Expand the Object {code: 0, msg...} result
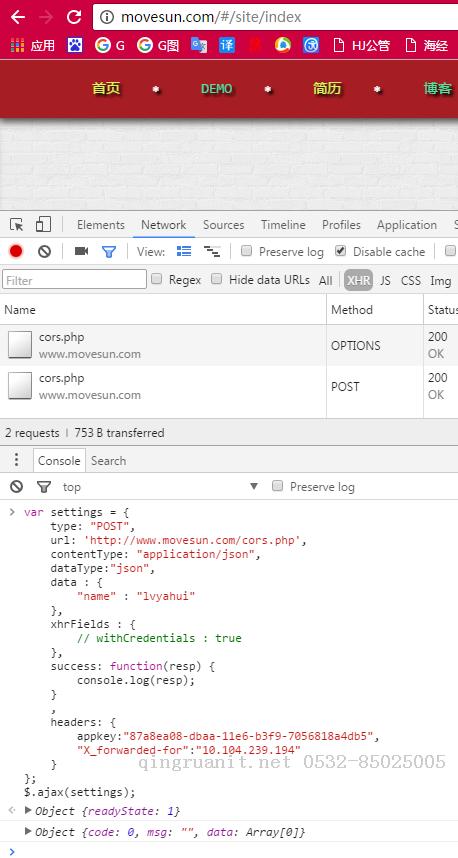This screenshot has width=458, height=858. [28, 832]
